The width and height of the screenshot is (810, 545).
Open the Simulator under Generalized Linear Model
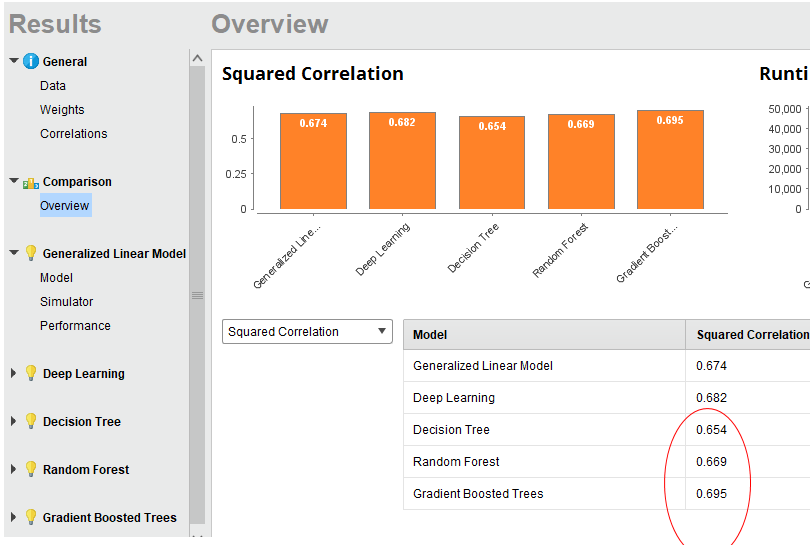tap(67, 302)
